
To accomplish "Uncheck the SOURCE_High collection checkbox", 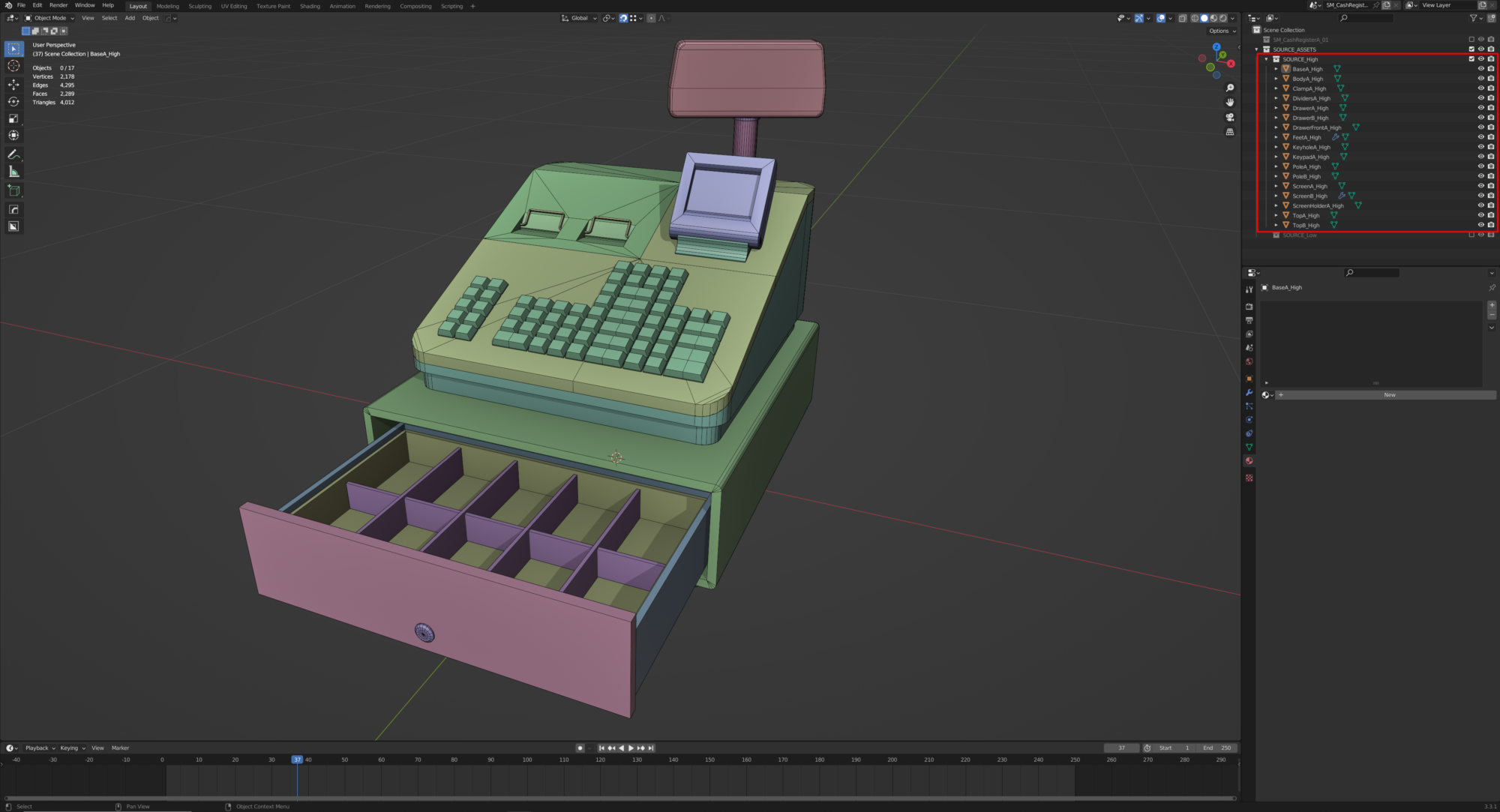I will 1471,59.
